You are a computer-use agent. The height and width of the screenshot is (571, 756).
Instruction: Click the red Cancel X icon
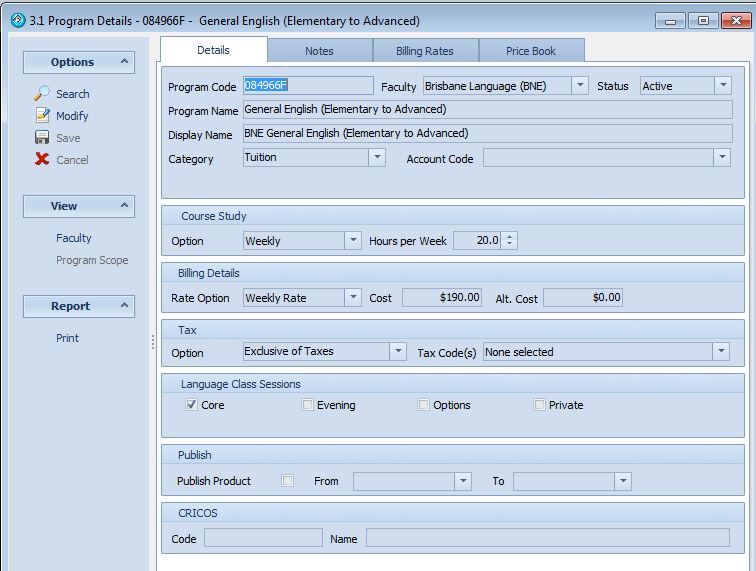click(x=42, y=160)
